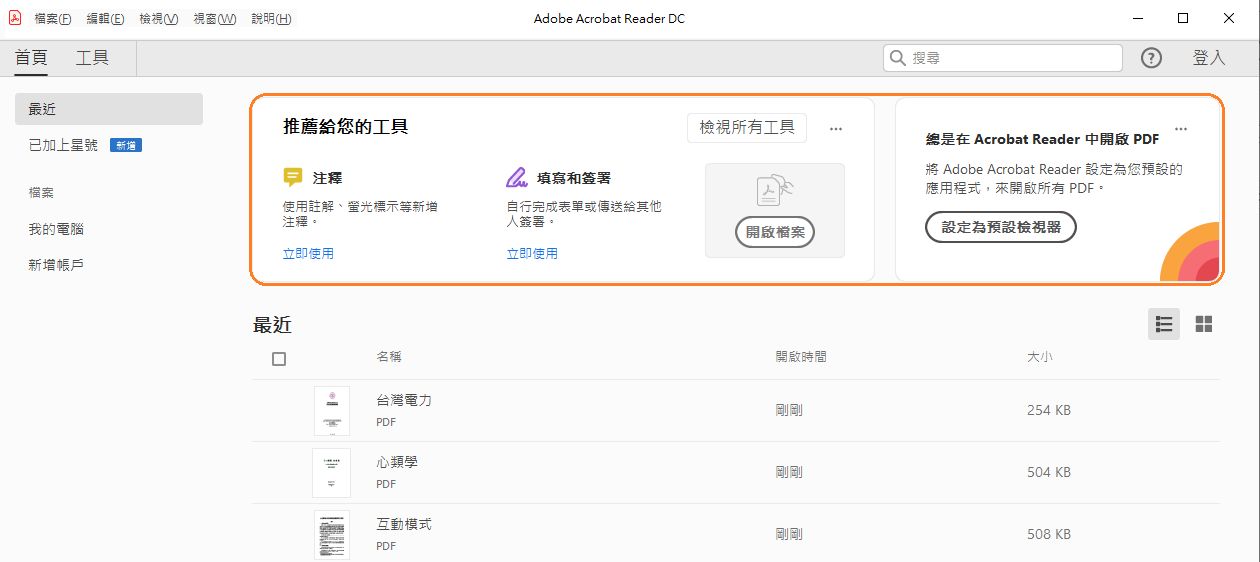Select 我的電腦 in the sidebar
This screenshot has width=1260, height=562.
[56, 229]
